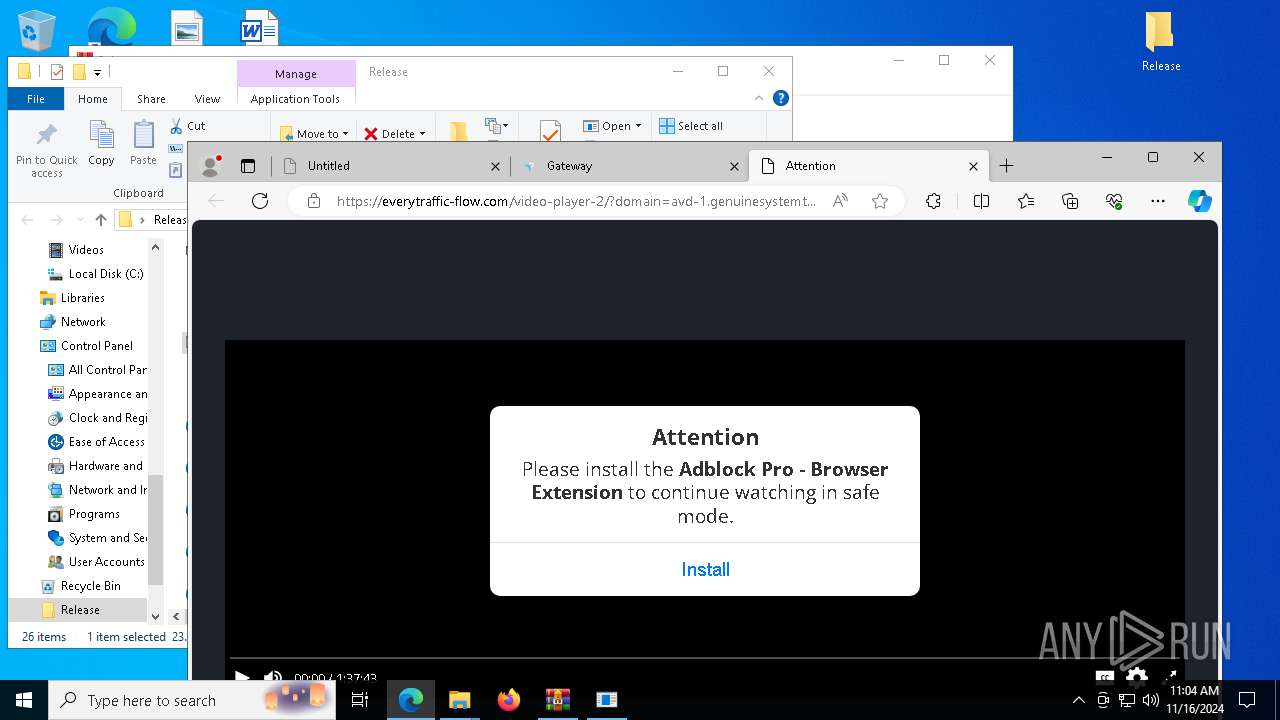The height and width of the screenshot is (720, 1280).
Task: Open Windows Start menu
Action: pos(24,700)
